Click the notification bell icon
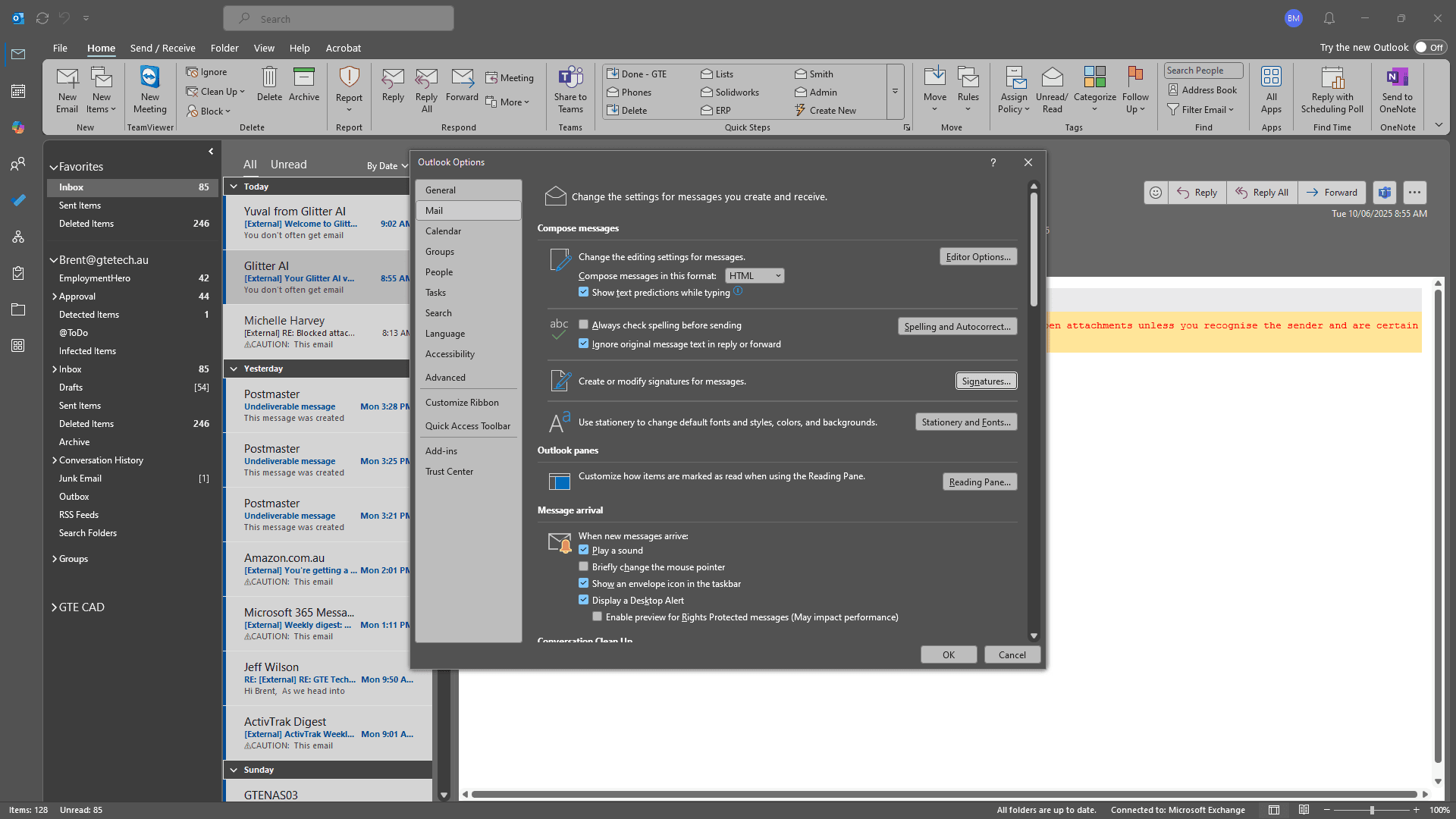The image size is (1456, 819). point(1329,18)
